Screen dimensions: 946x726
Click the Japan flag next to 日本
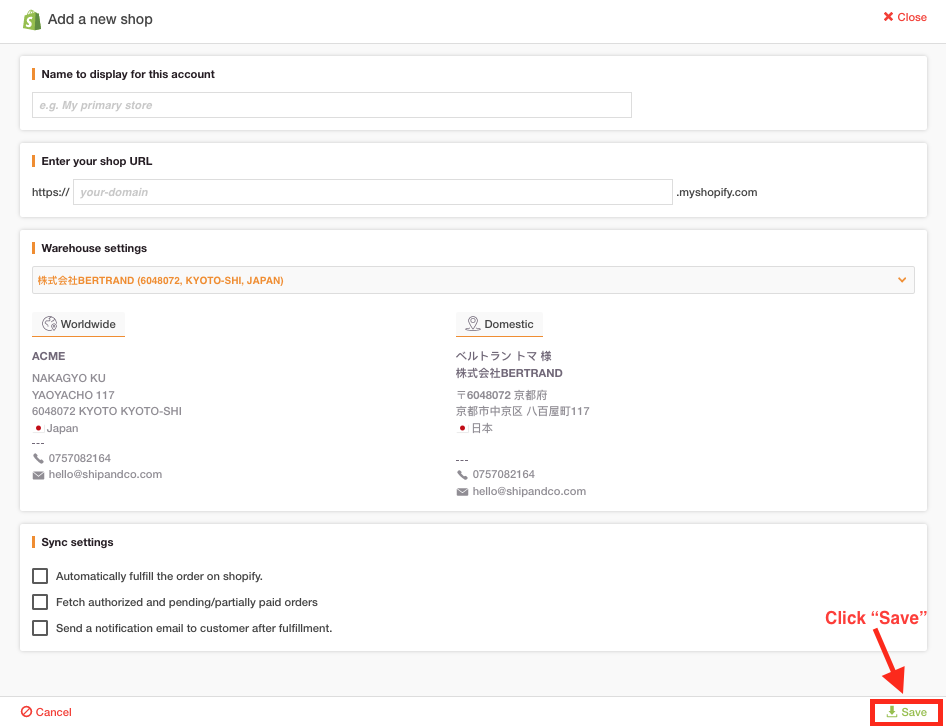click(x=463, y=428)
